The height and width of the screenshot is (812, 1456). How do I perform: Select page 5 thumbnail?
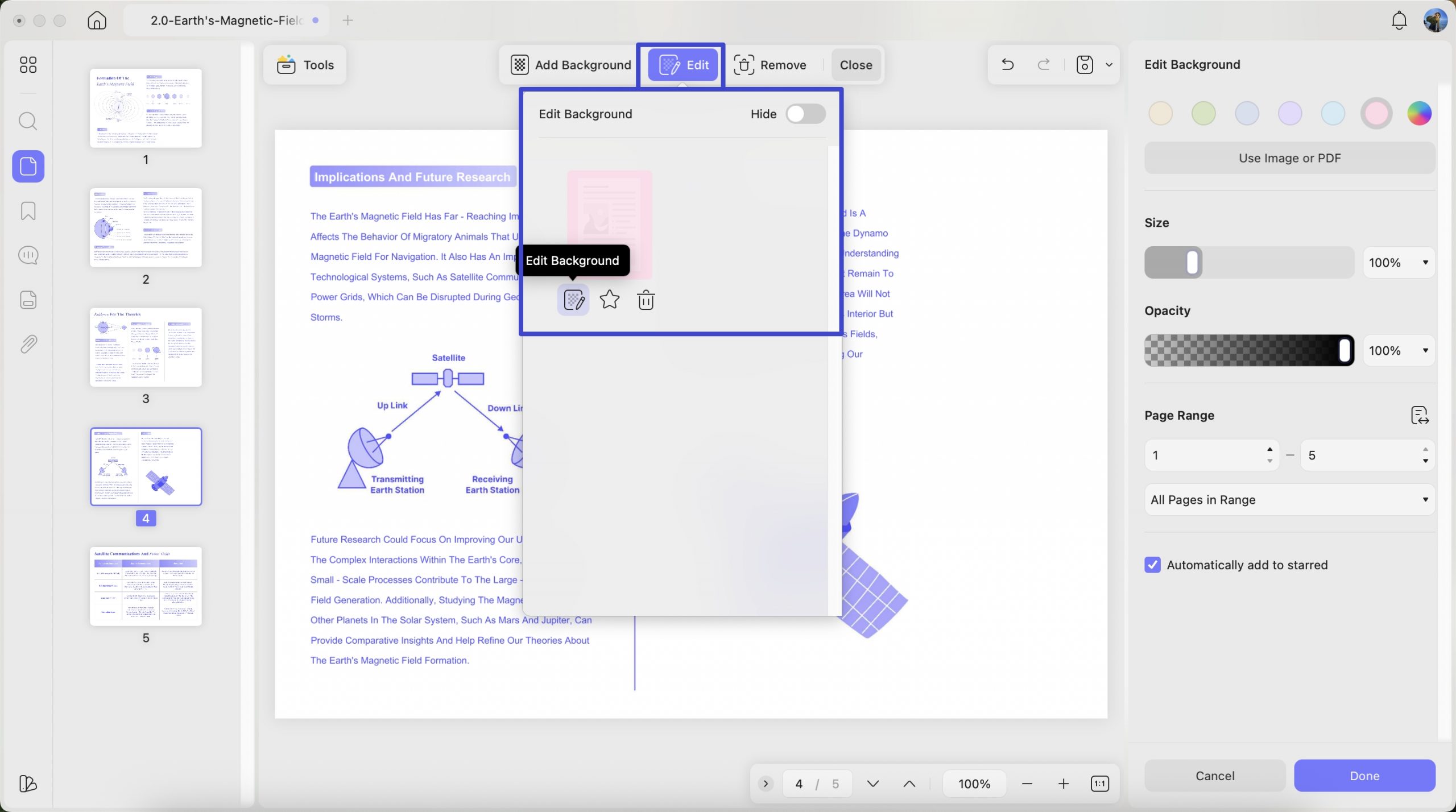coord(146,586)
